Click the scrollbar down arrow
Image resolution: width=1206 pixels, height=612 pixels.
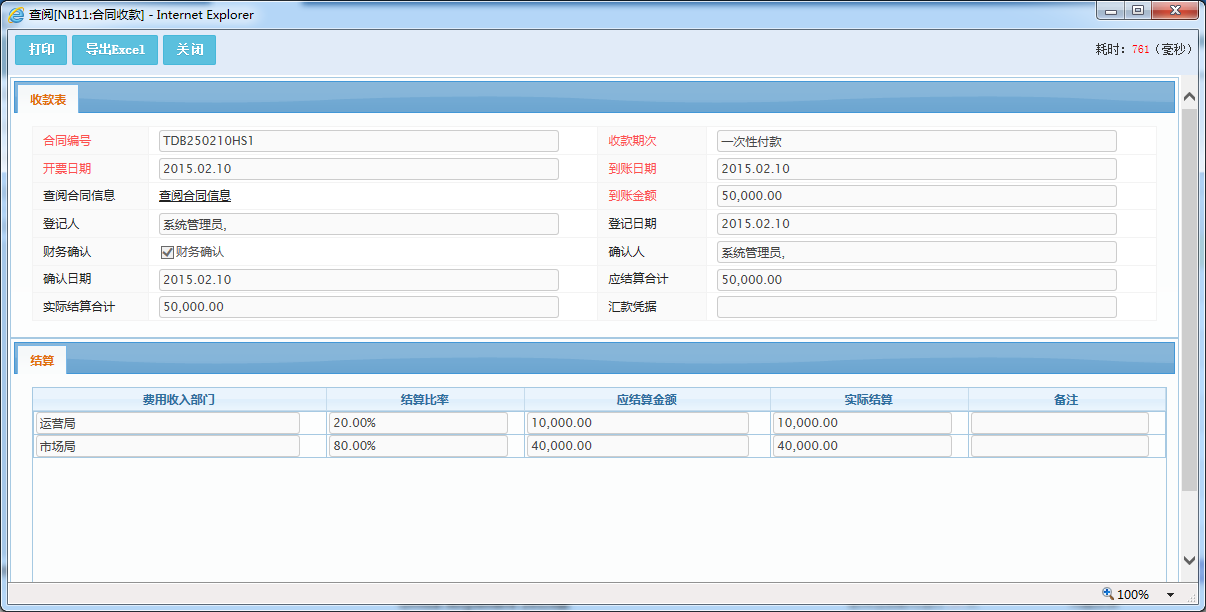[1189, 560]
